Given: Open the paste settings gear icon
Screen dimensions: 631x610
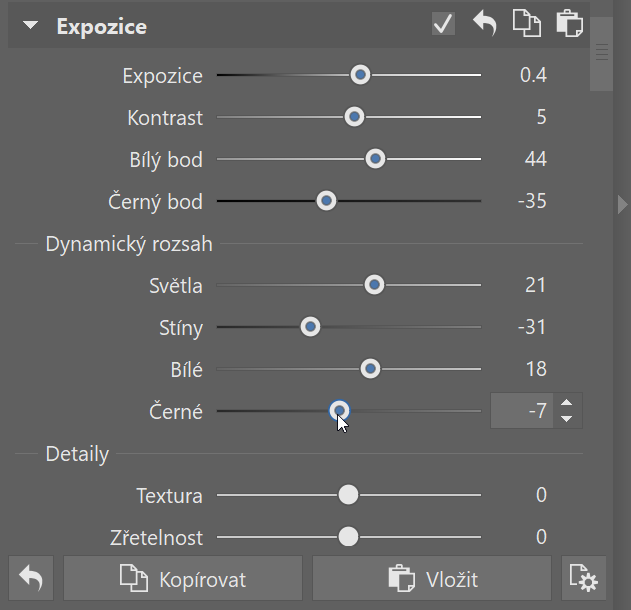Looking at the screenshot, I should 584,578.
